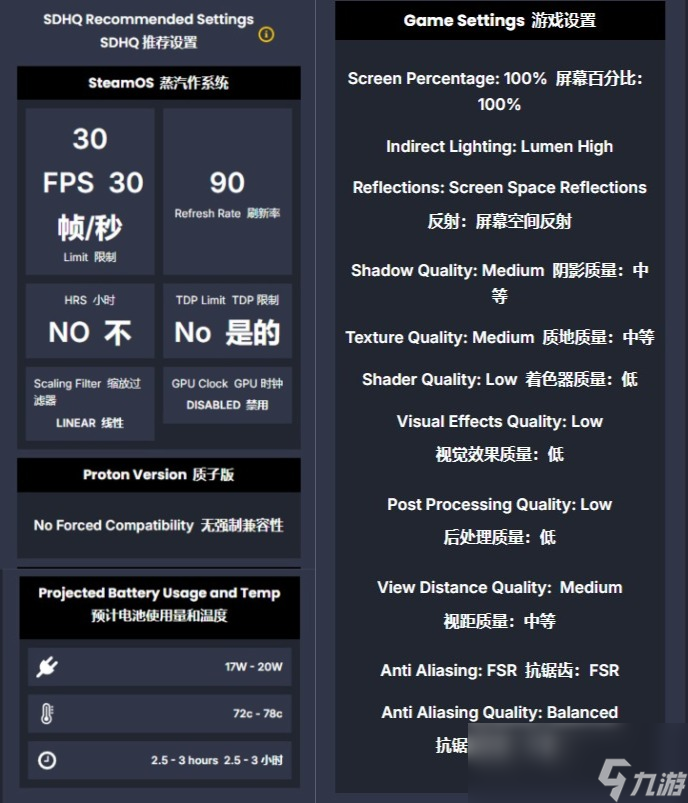
Task: Click the Scaling Filter LINEAR tile
Action: 90,403
